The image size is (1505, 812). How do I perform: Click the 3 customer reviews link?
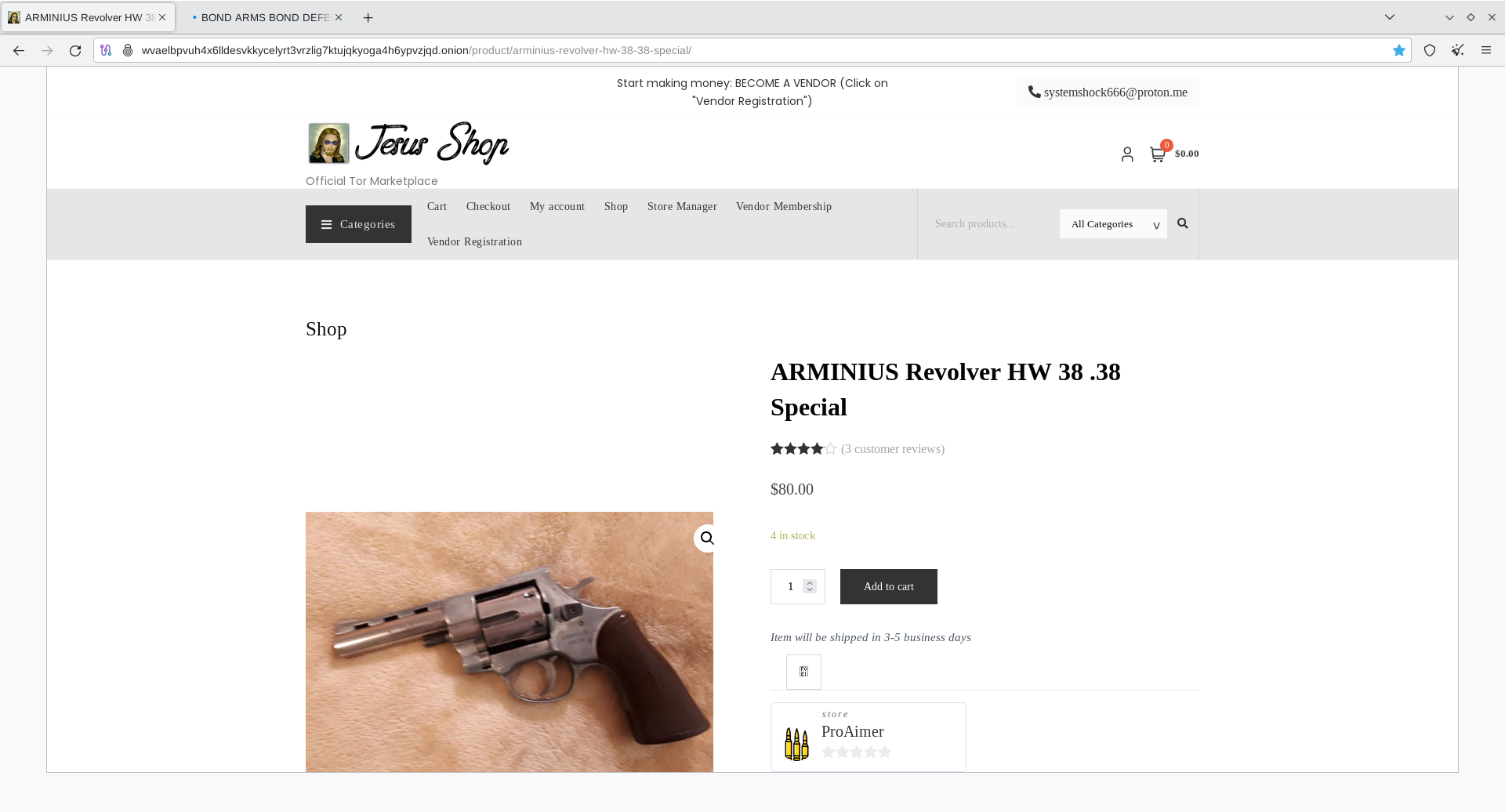(893, 449)
